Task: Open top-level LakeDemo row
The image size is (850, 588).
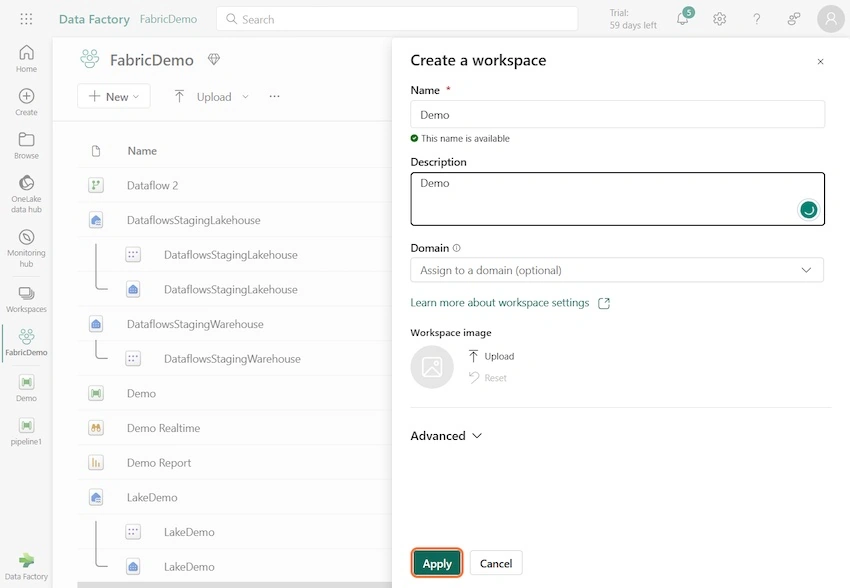Action: point(152,497)
